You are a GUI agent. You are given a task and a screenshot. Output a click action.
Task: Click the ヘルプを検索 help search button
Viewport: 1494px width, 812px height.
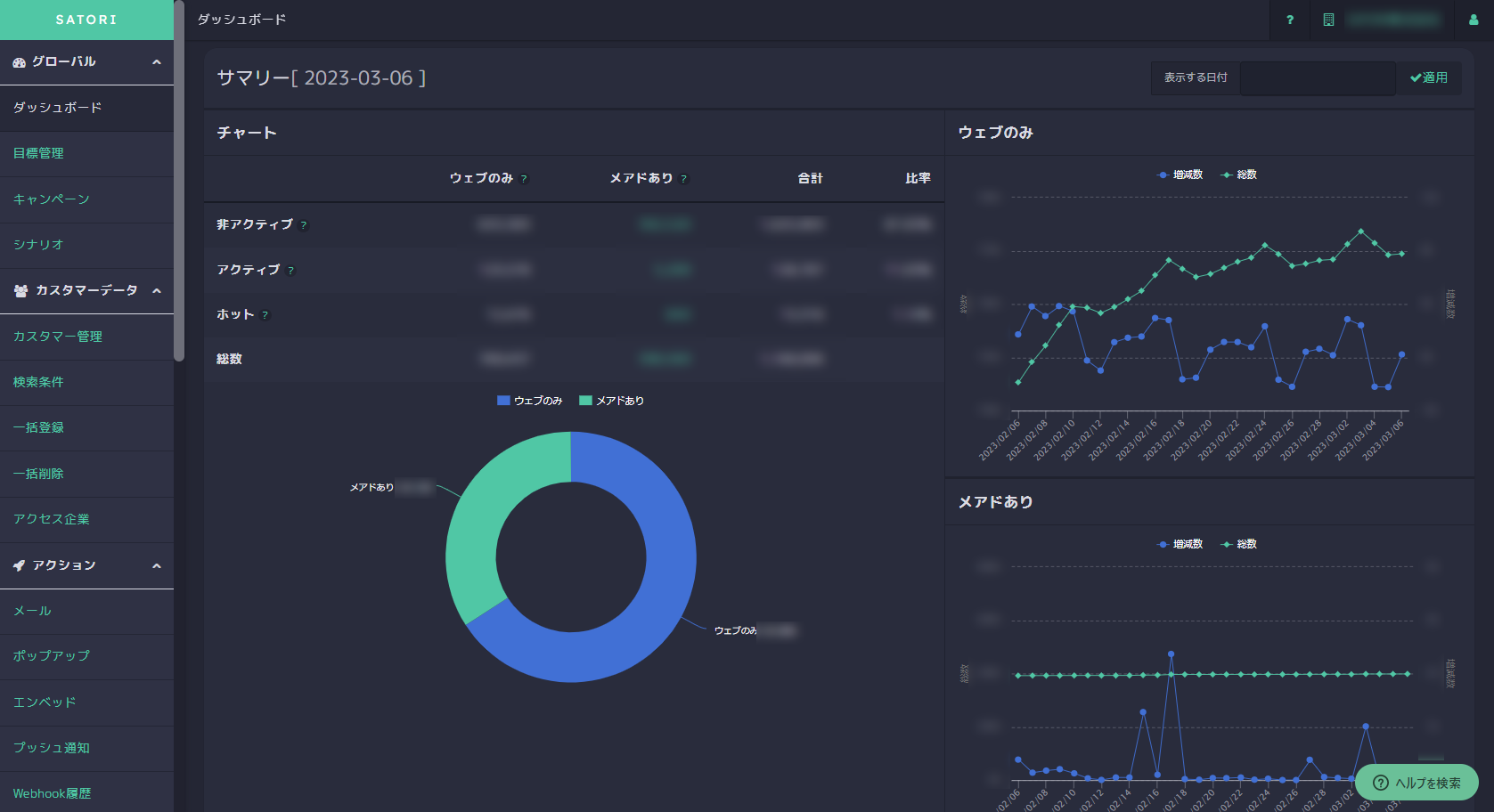[x=1416, y=783]
